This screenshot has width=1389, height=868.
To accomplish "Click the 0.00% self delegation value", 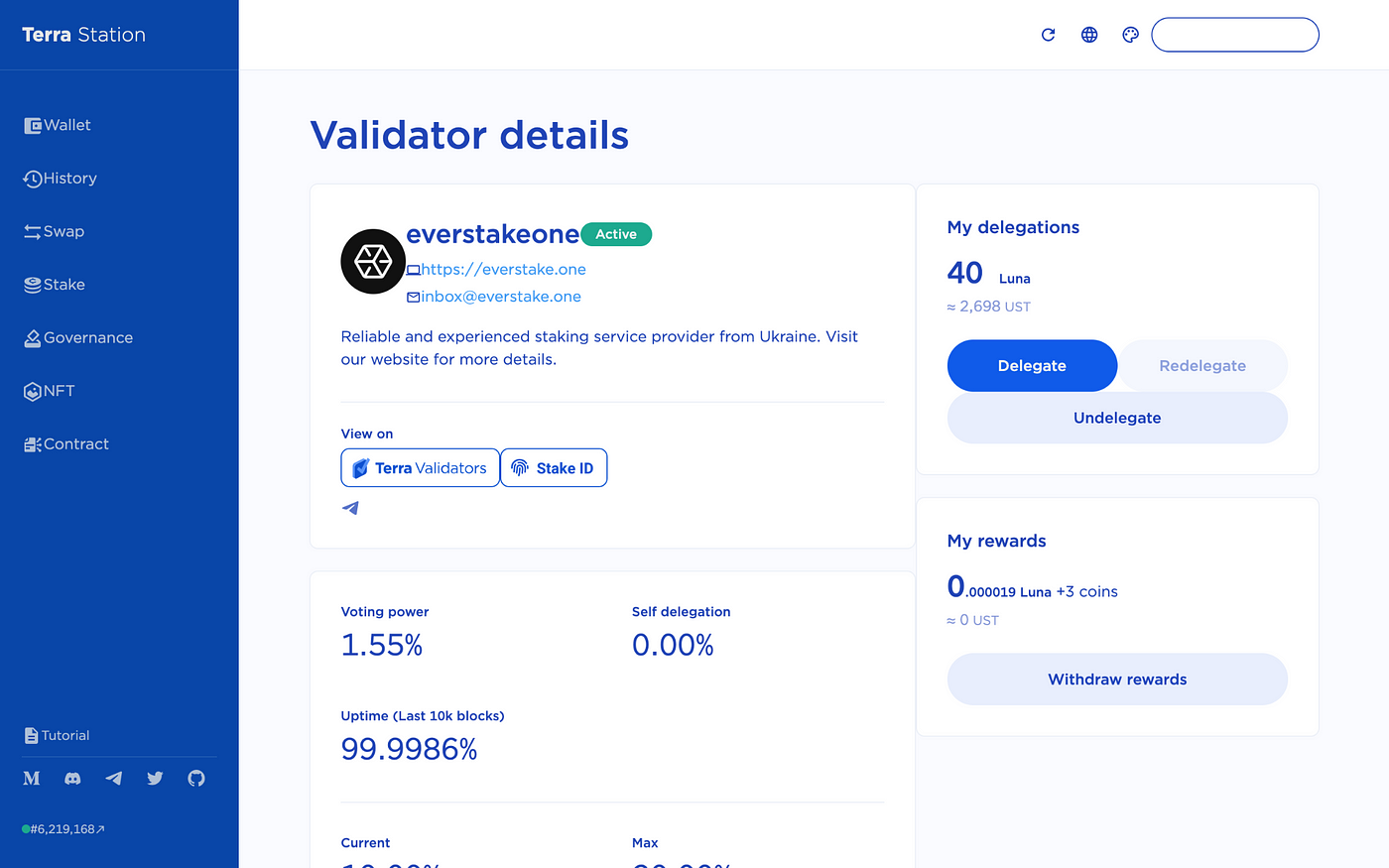I will pos(673,646).
